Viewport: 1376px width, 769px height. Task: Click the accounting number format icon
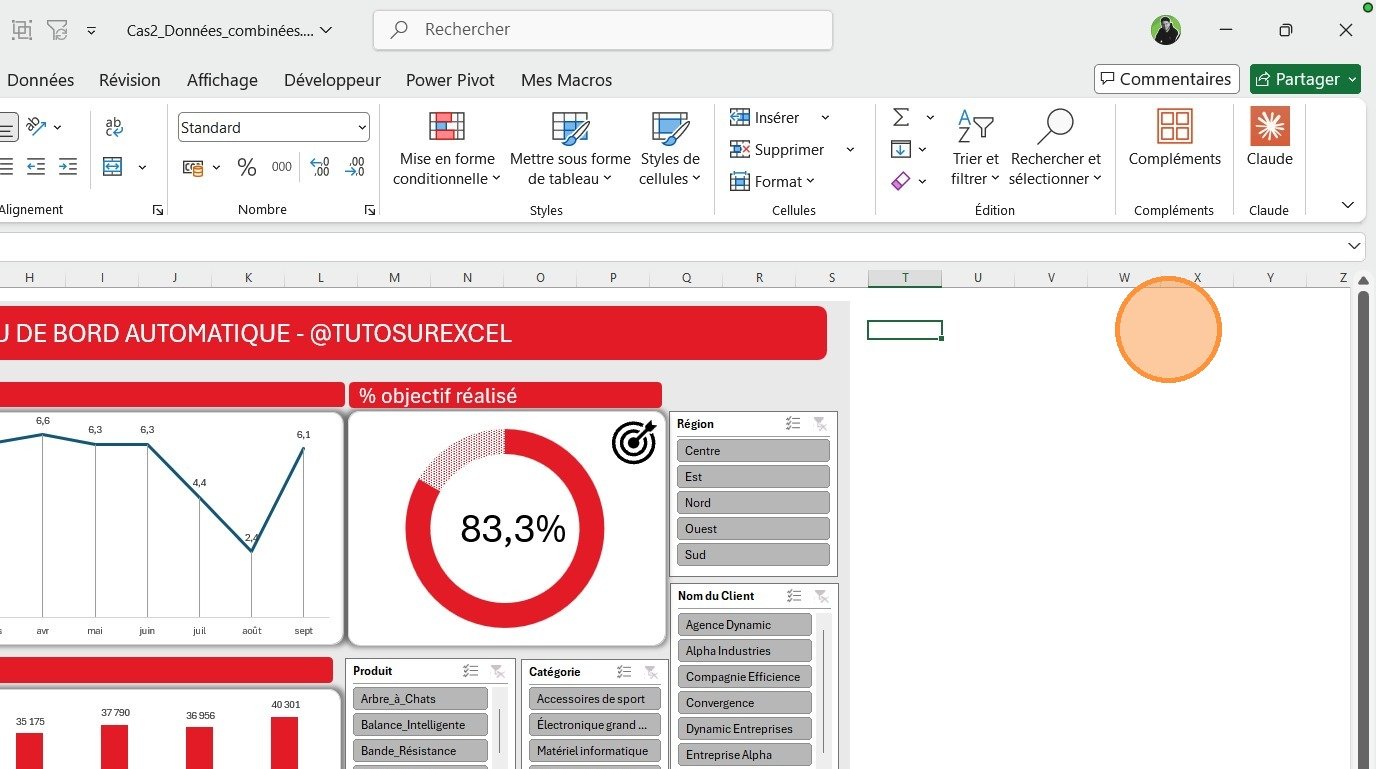pyautogui.click(x=194, y=167)
